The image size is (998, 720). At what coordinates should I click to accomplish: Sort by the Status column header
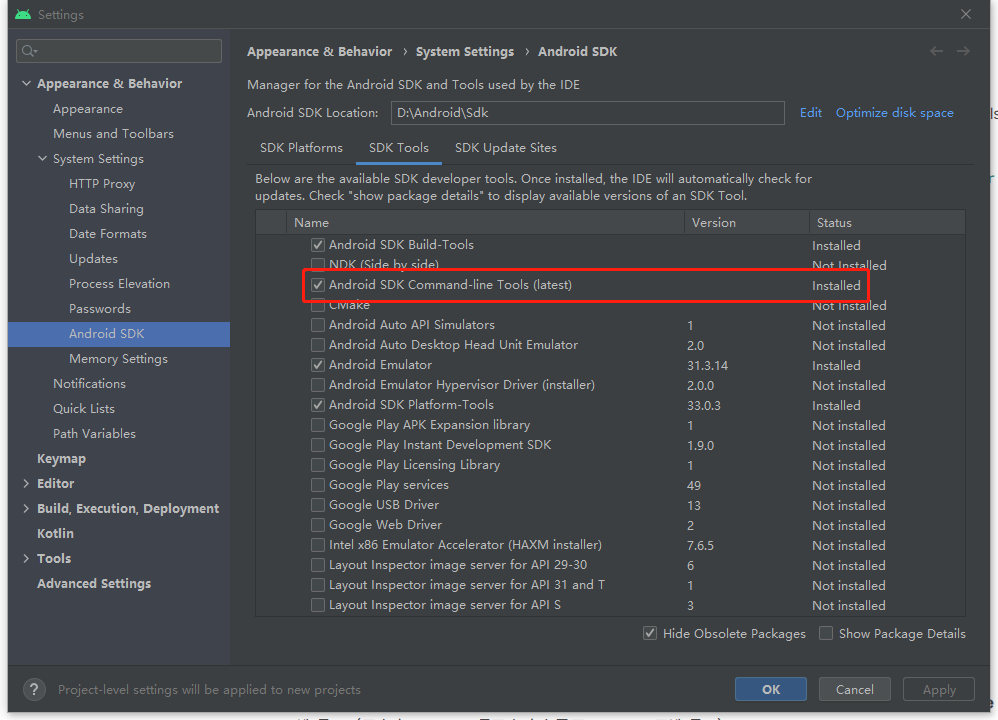click(887, 223)
